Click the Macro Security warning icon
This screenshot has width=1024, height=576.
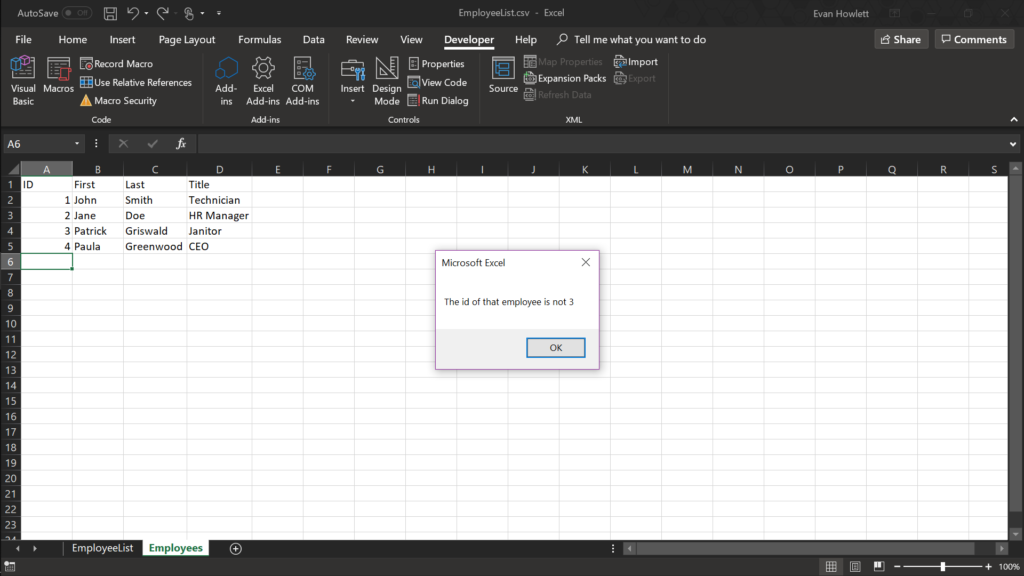[86, 101]
